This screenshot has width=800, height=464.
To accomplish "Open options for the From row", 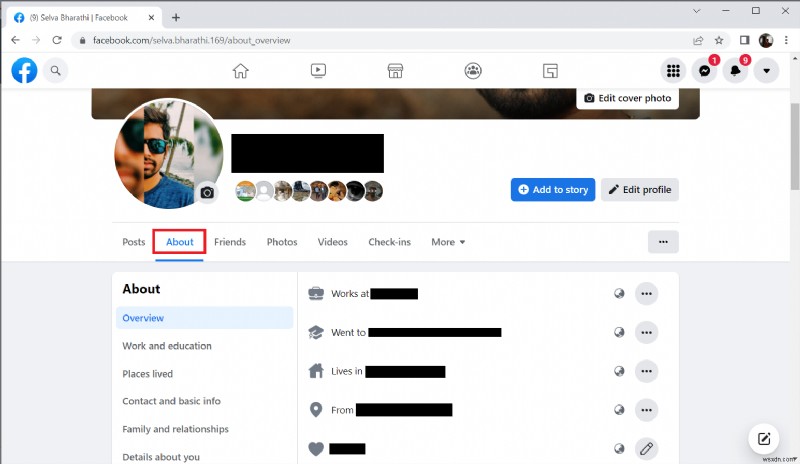I will pyautogui.click(x=646, y=410).
